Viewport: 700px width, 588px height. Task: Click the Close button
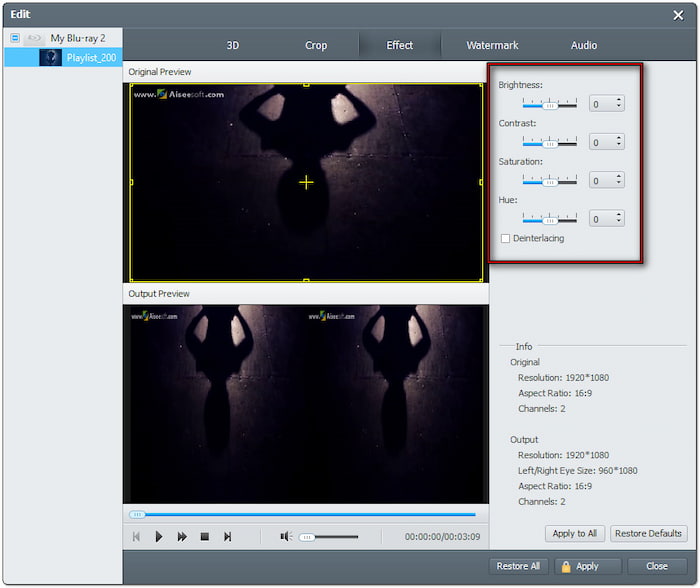tap(657, 566)
